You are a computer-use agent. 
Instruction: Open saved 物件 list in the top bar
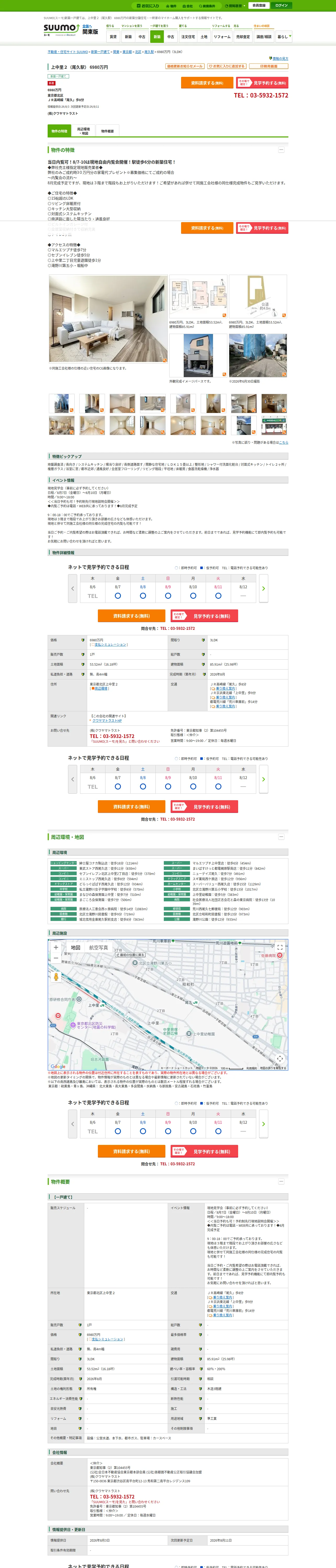171,6
